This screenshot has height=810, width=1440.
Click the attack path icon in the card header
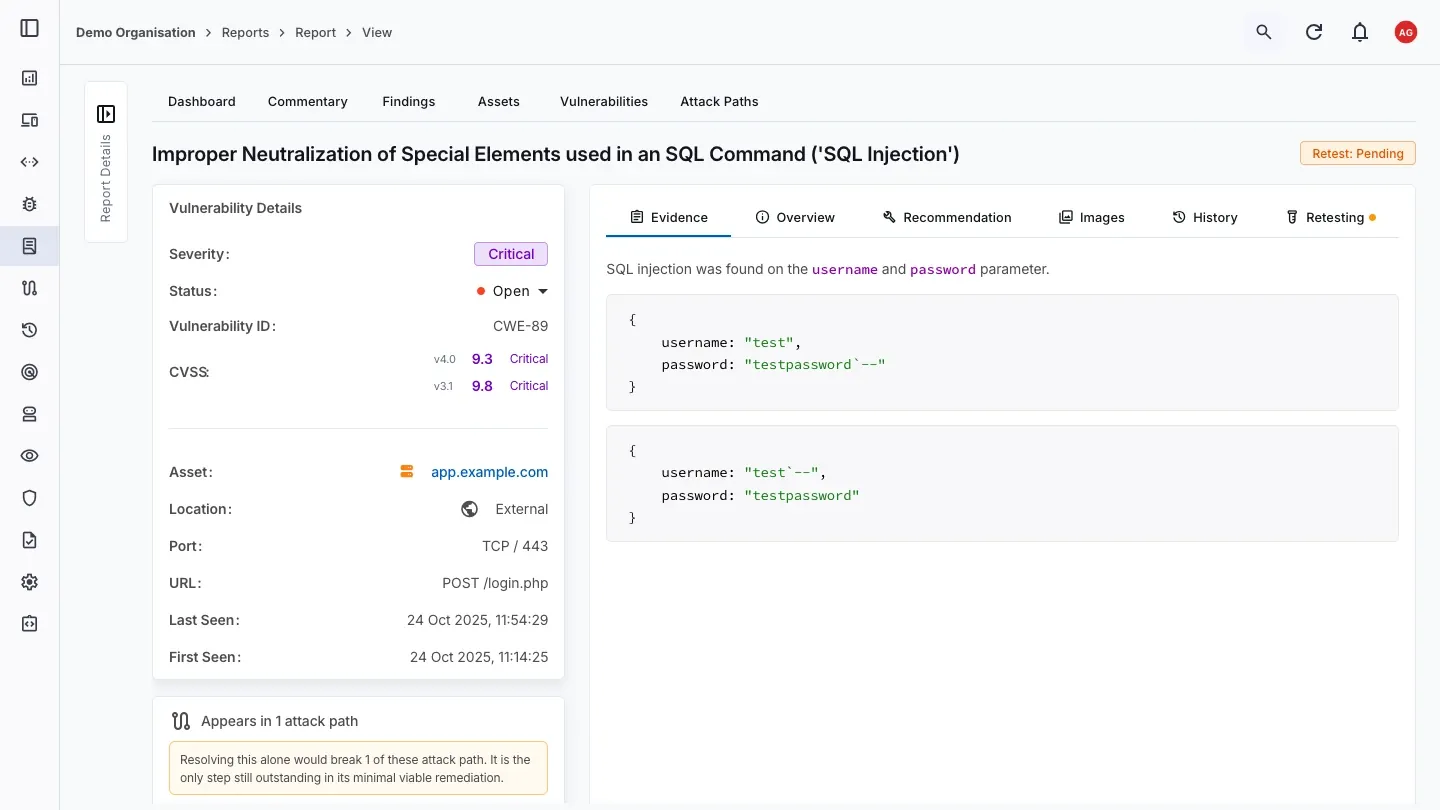click(x=181, y=721)
